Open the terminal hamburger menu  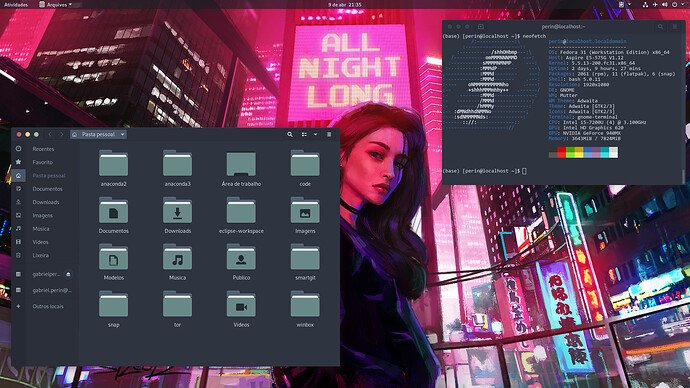tap(675, 26)
